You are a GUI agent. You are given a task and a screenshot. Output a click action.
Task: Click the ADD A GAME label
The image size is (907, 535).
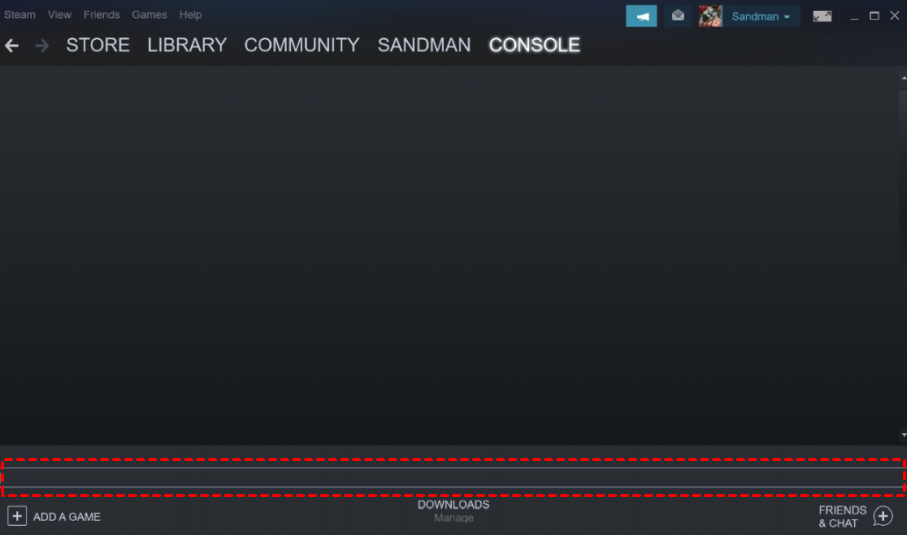[x=67, y=516]
